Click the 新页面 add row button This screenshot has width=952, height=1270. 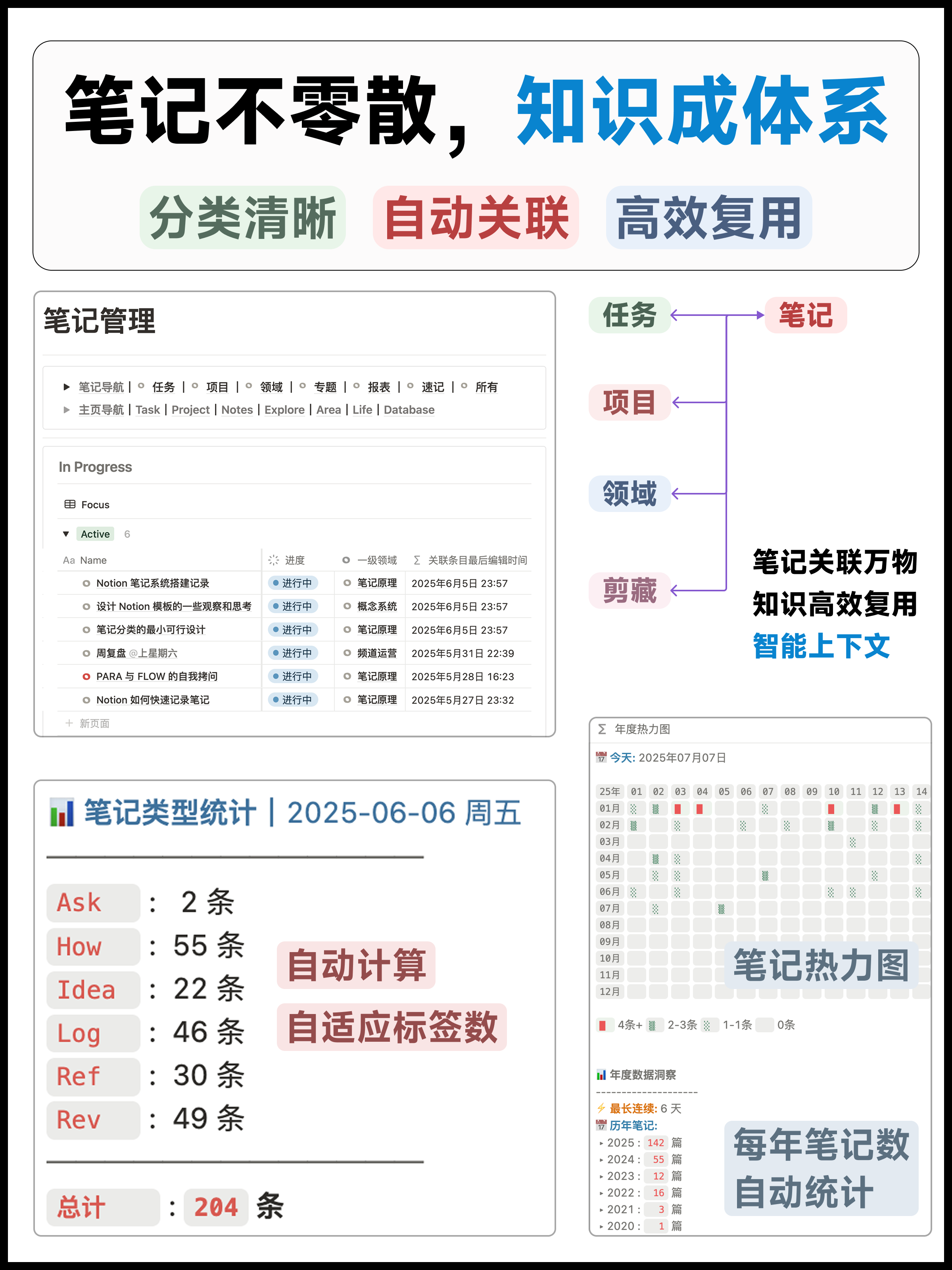pyautogui.click(x=88, y=724)
